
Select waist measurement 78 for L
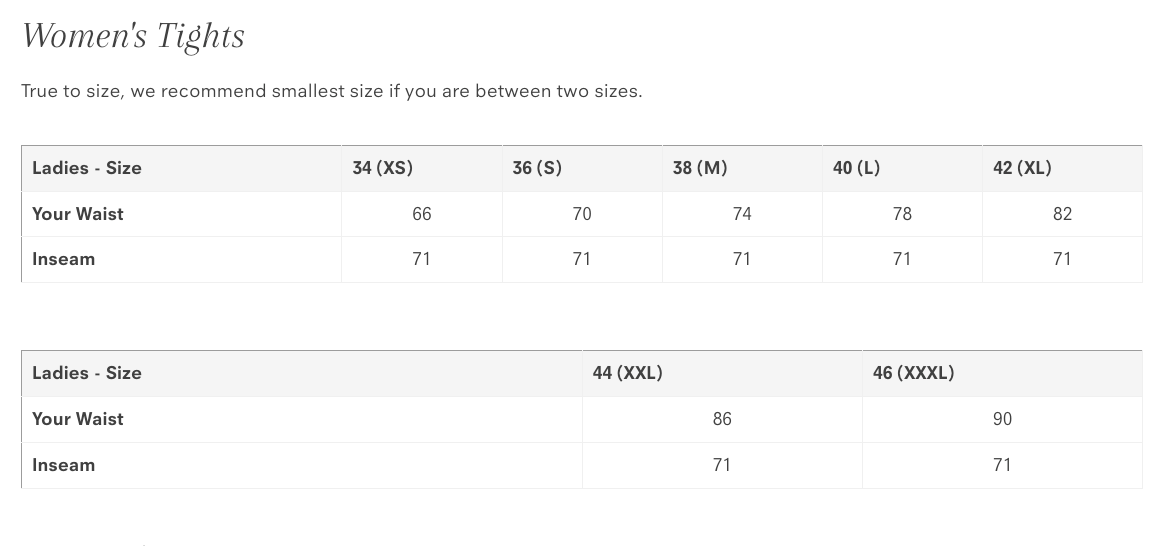(x=902, y=214)
